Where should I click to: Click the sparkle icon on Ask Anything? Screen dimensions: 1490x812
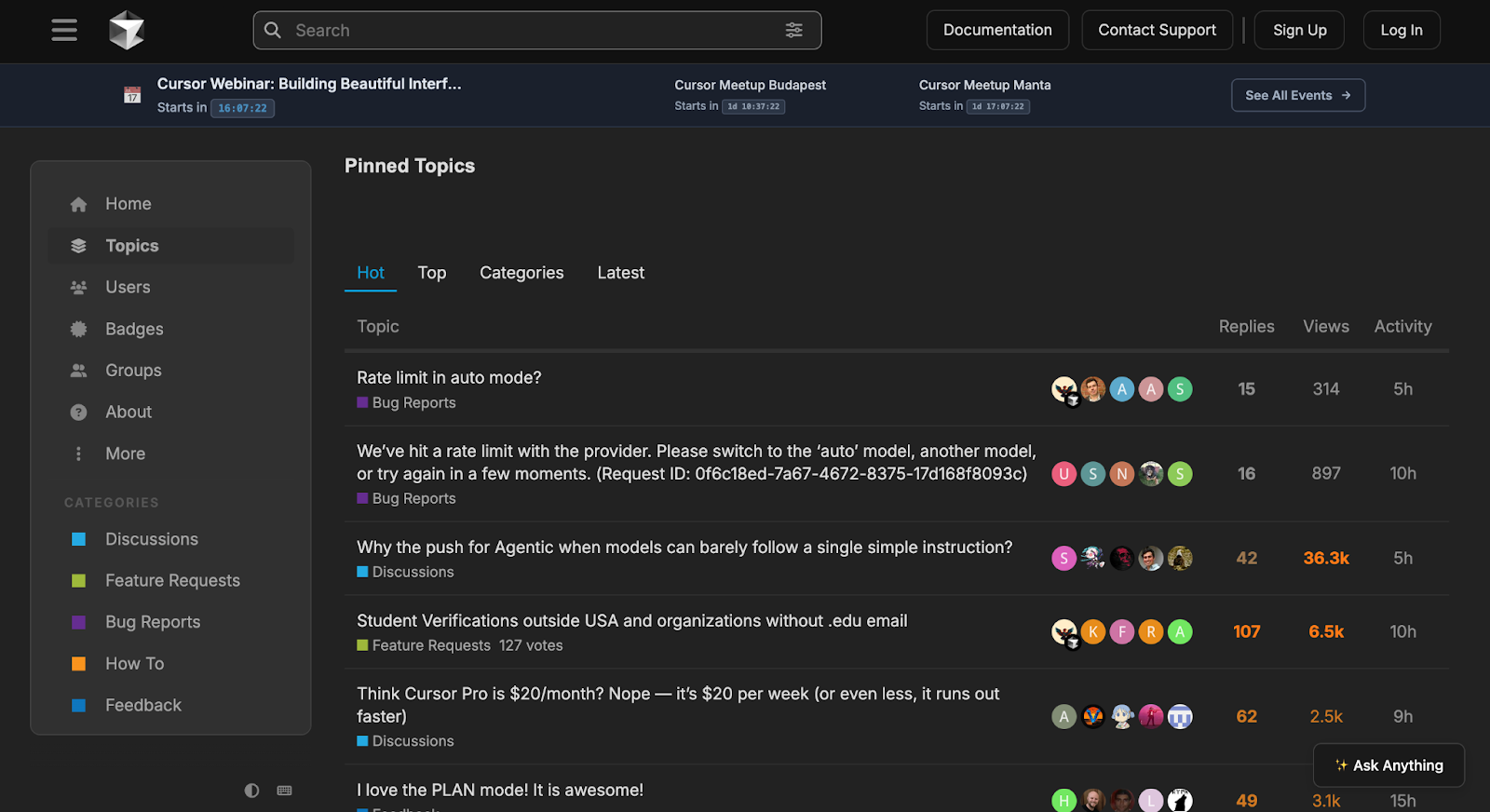1341,765
